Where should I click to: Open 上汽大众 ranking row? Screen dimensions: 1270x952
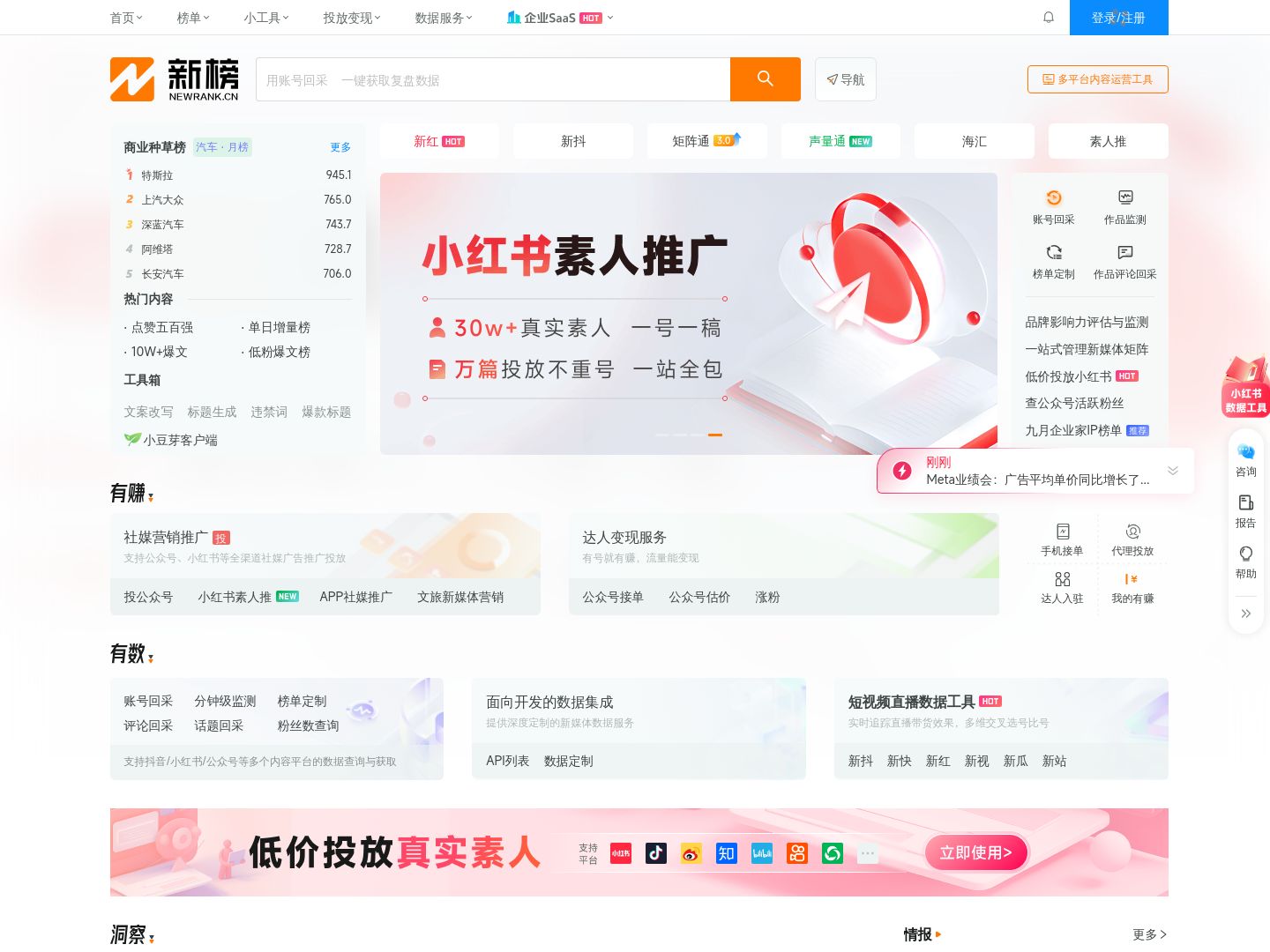click(x=238, y=200)
